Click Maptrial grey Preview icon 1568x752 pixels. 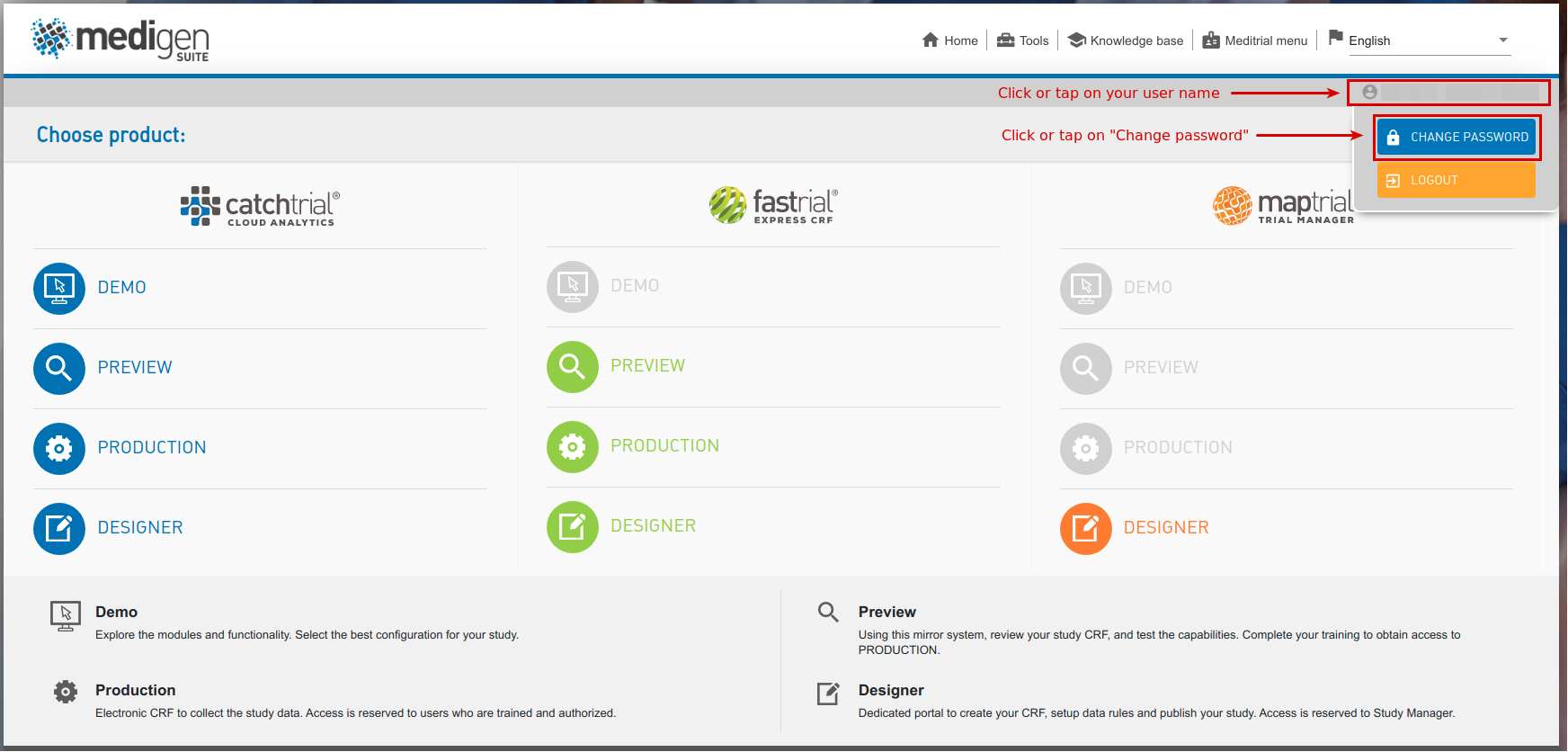[1086, 368]
